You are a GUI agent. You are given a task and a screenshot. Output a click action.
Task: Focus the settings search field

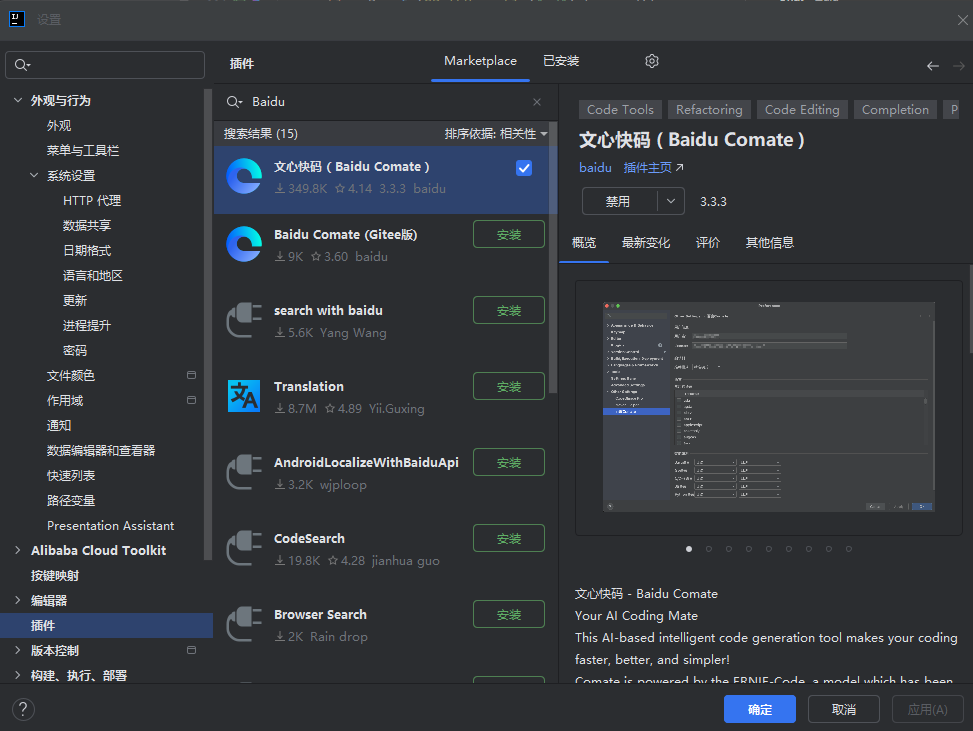pyautogui.click(x=105, y=65)
